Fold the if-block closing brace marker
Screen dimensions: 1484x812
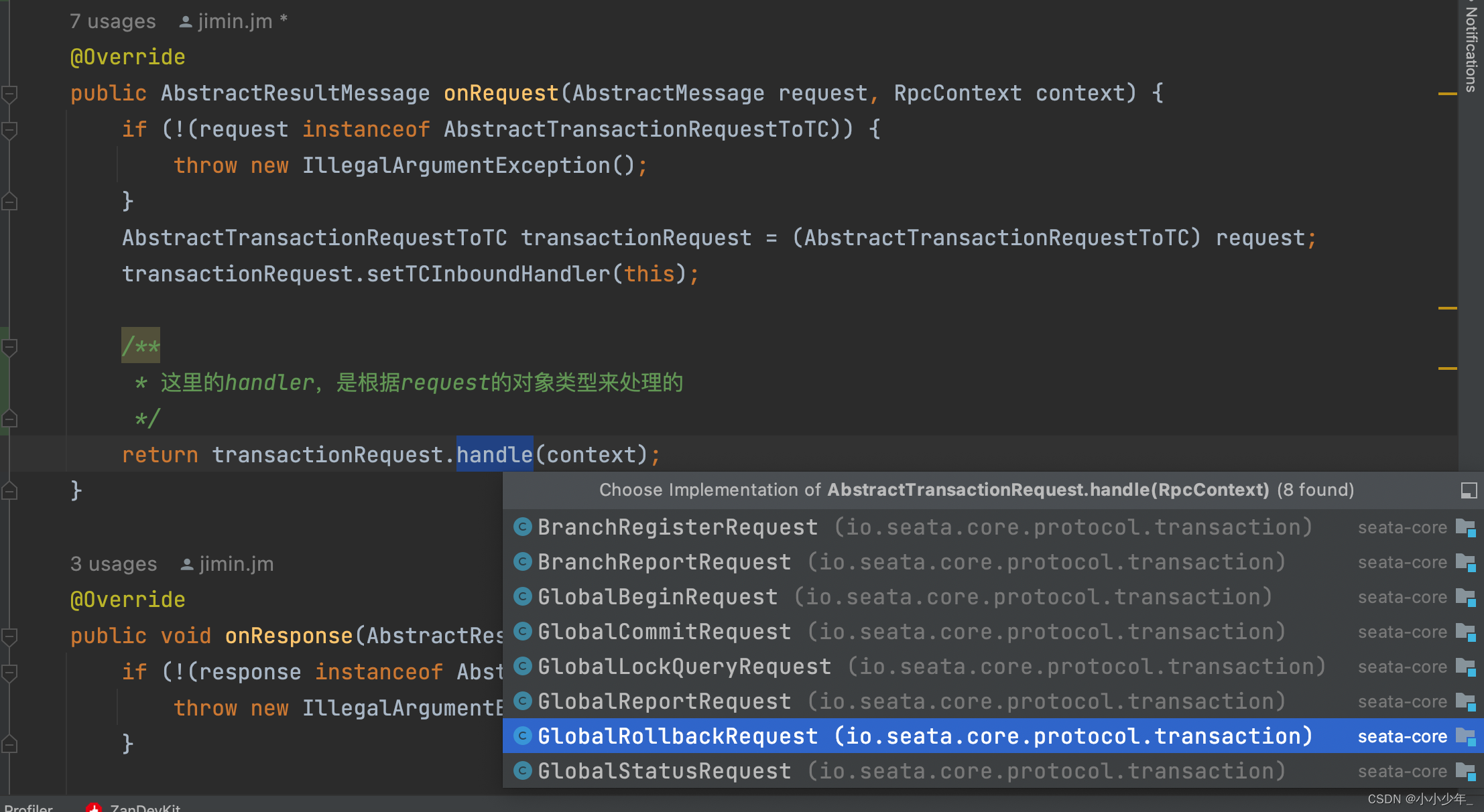click(x=9, y=202)
